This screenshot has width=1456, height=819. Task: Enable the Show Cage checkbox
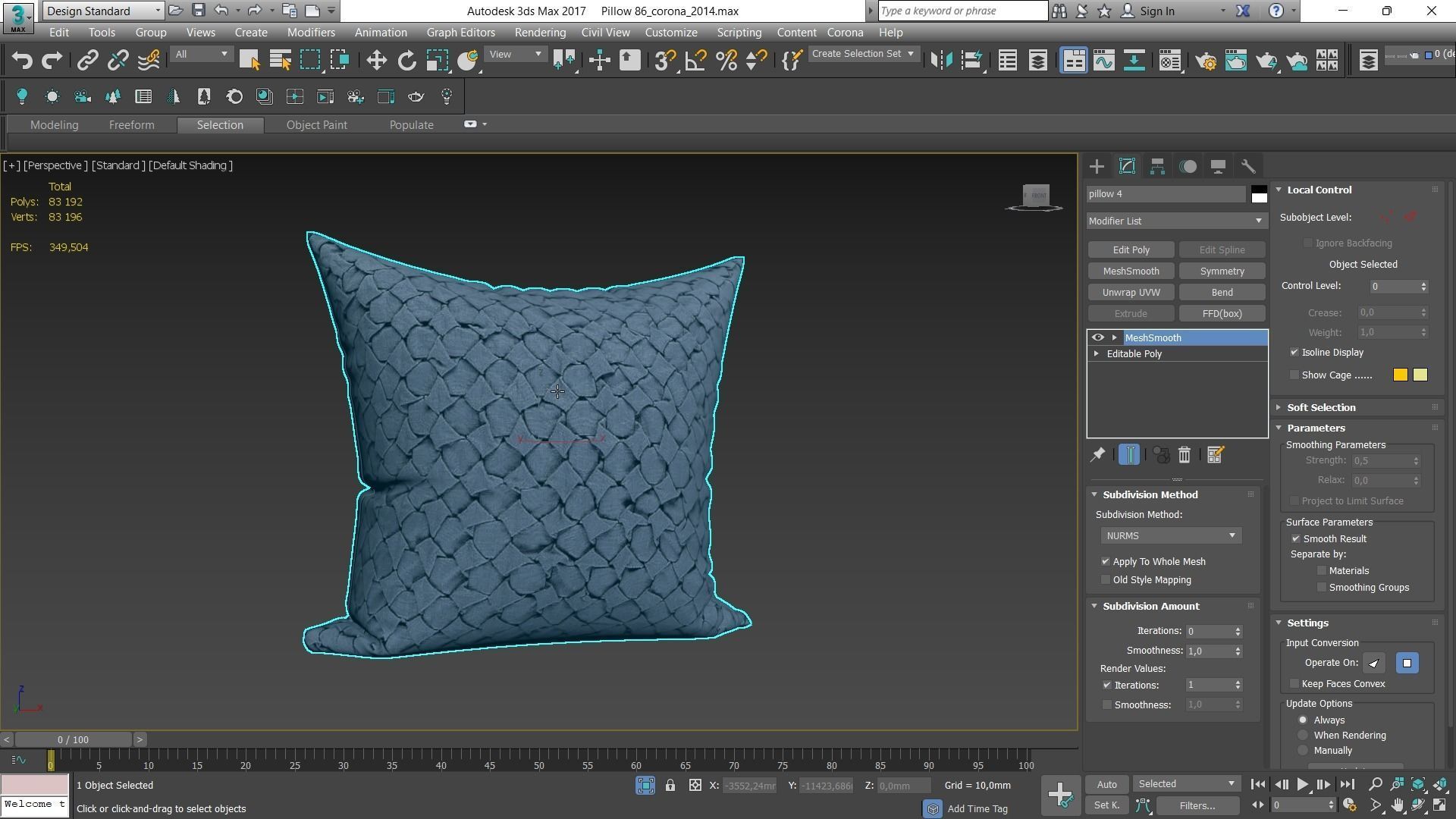[1294, 375]
